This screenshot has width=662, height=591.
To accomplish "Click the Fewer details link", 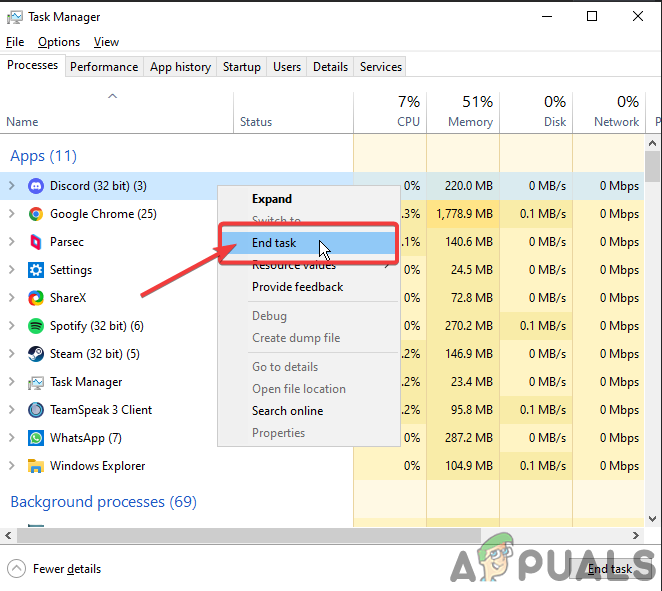I will point(67,569).
